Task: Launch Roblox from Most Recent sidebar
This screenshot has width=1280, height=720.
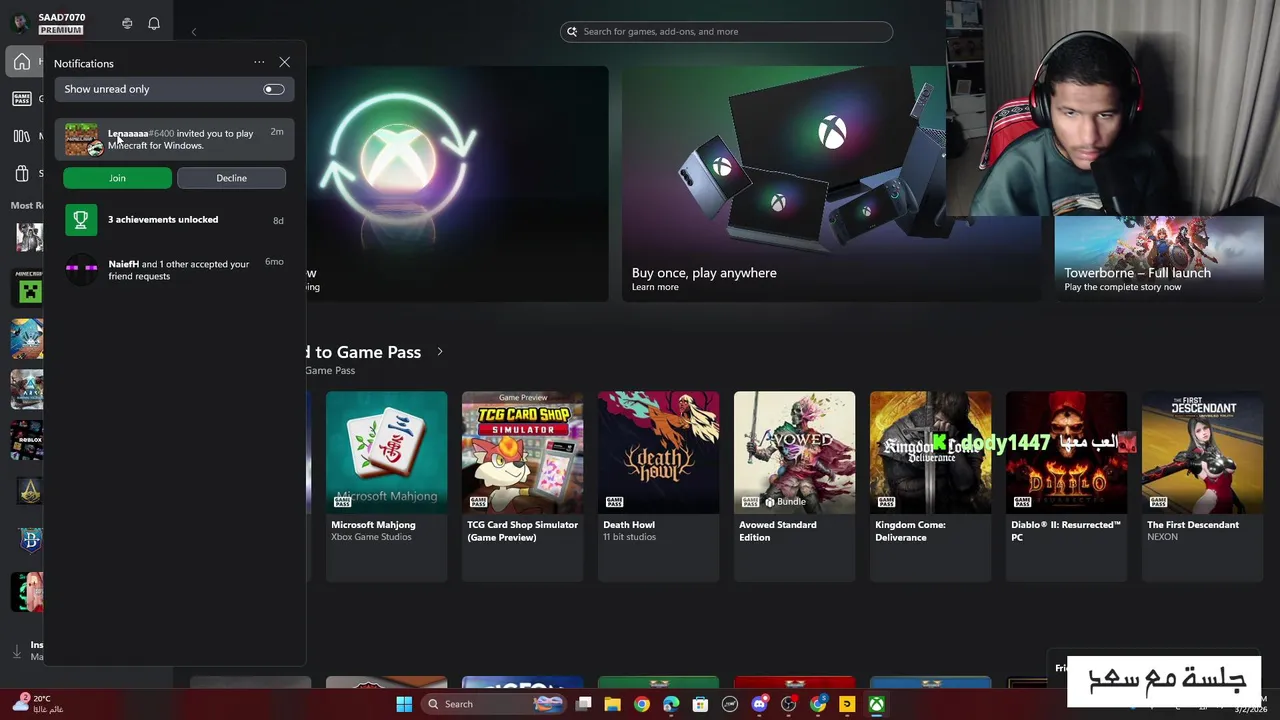Action: click(x=27, y=440)
